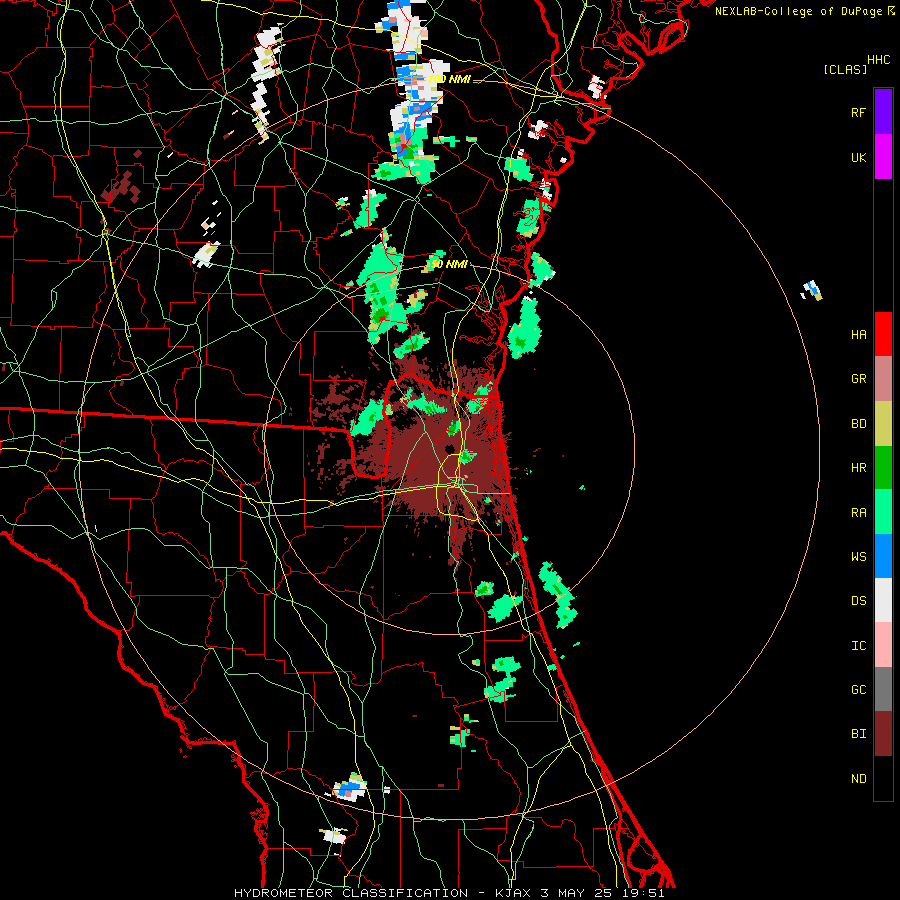Click the WS blue legend swatch
Screen dimensions: 900x900
click(x=883, y=556)
